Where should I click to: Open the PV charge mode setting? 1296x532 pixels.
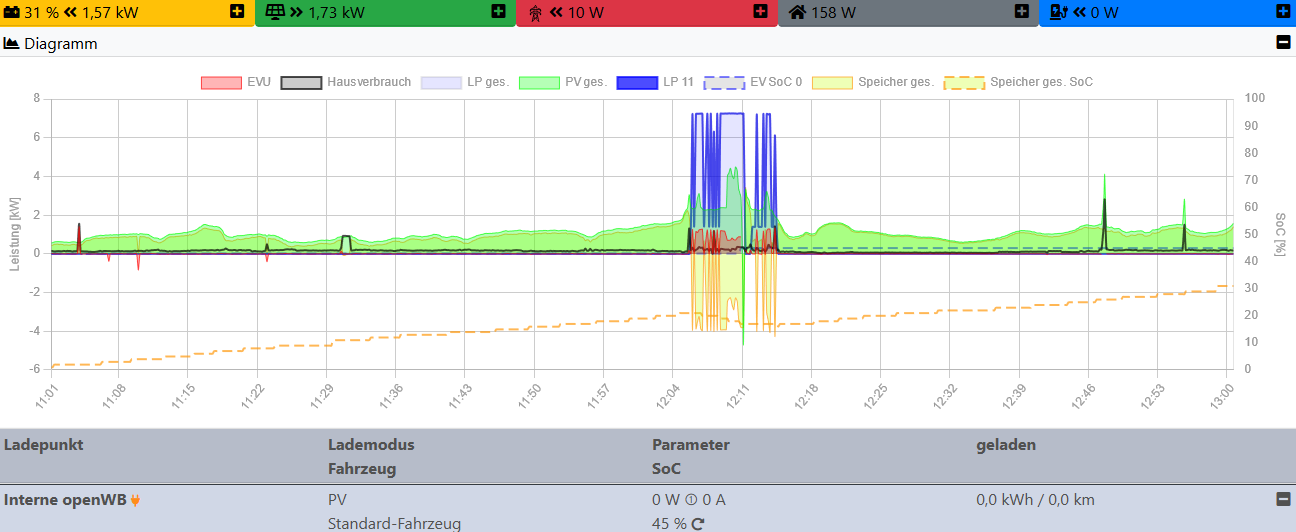337,499
